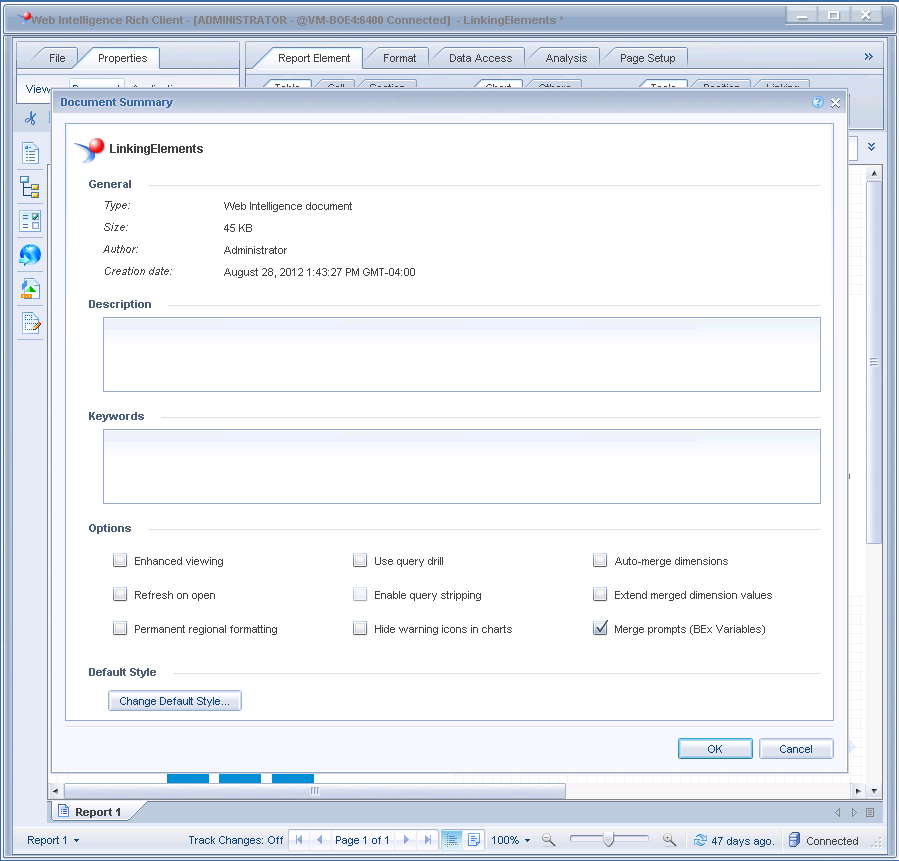This screenshot has height=861, width=899.
Task: Click inside the Keywords text box
Action: (x=462, y=466)
